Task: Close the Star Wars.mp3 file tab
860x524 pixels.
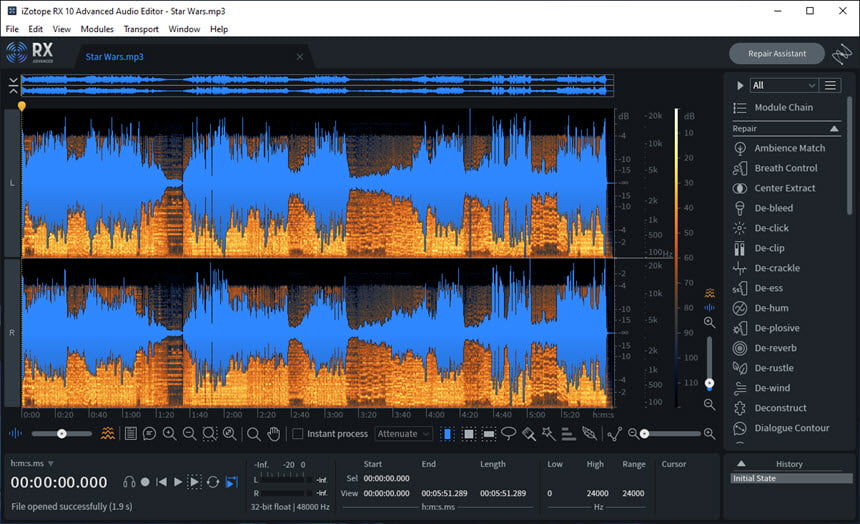Action: [299, 57]
